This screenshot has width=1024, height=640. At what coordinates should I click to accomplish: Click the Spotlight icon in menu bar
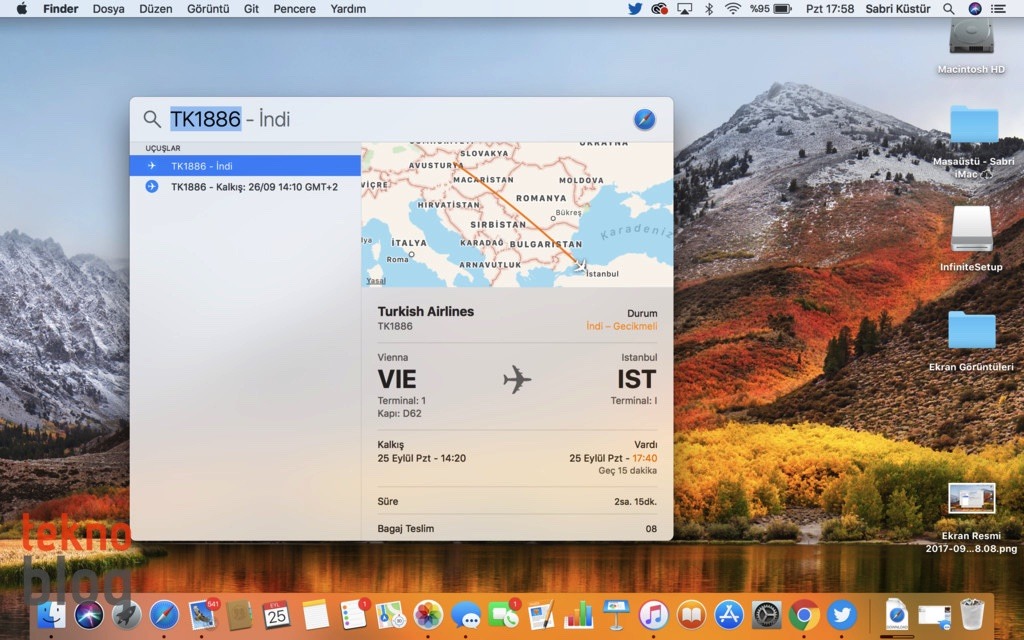tap(949, 8)
